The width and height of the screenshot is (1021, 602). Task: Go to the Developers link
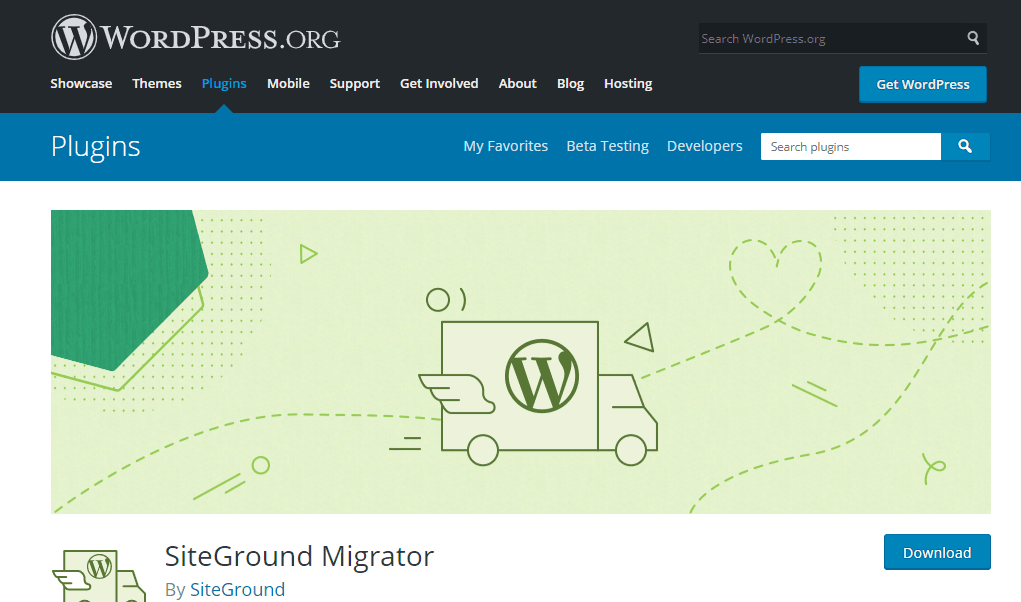tap(705, 146)
